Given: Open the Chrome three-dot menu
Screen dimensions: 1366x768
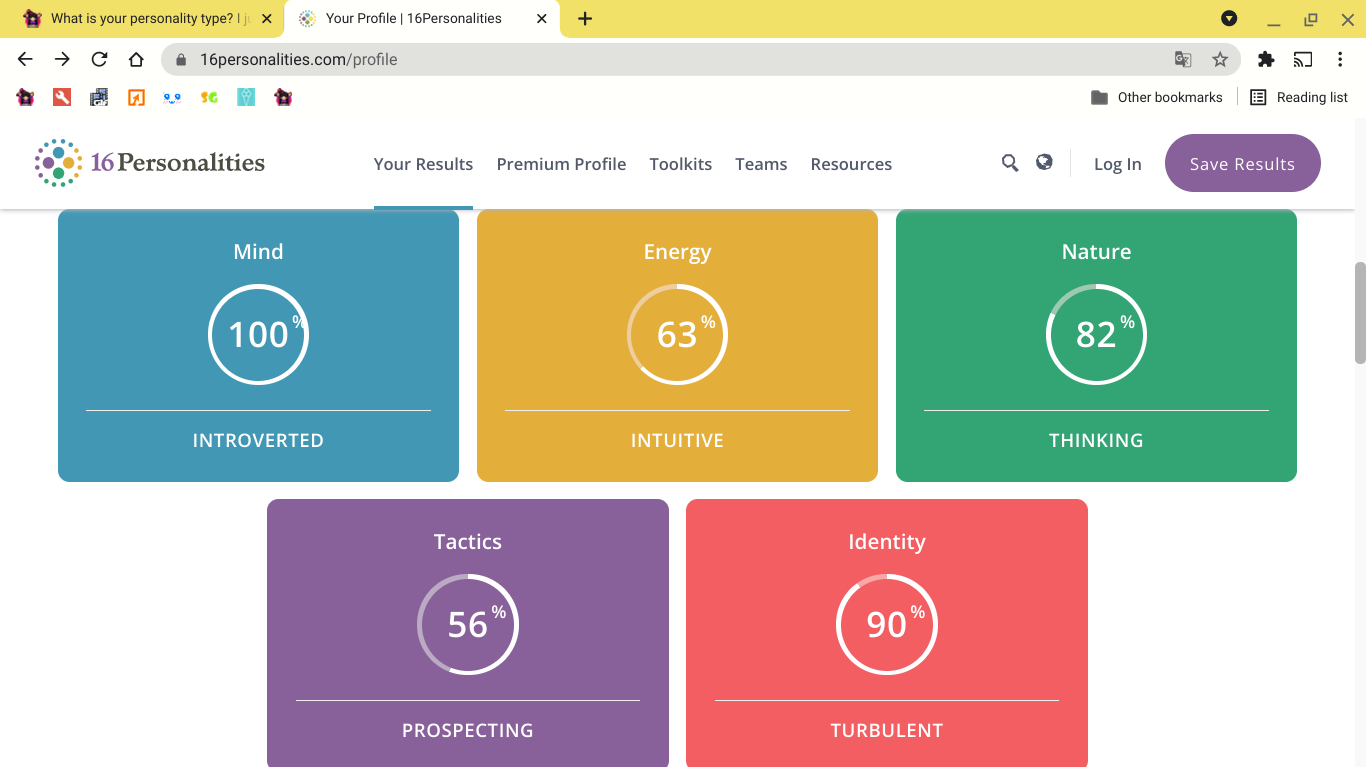Looking at the screenshot, I should [x=1340, y=59].
